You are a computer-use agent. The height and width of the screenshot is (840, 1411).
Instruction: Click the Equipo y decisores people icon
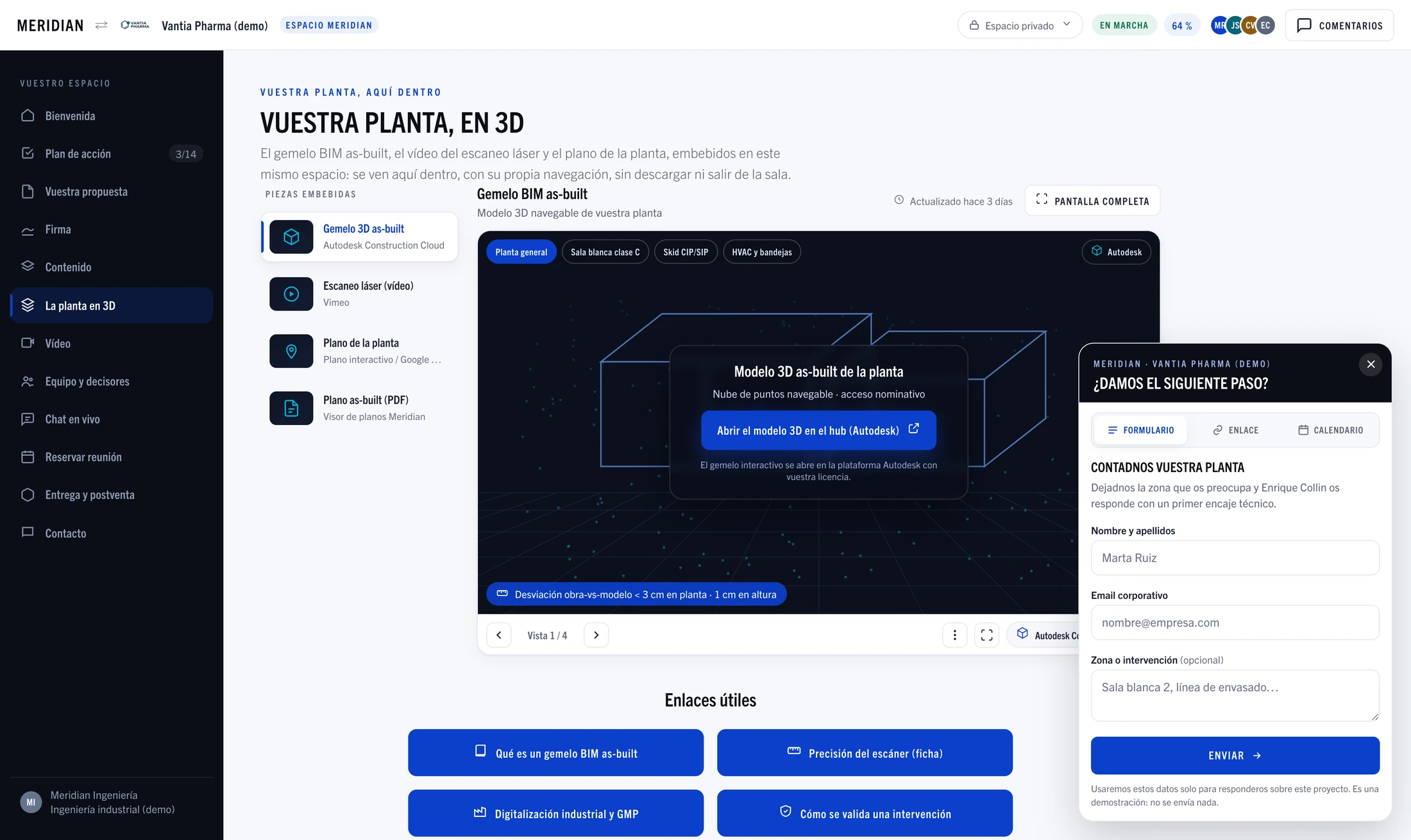point(28,381)
